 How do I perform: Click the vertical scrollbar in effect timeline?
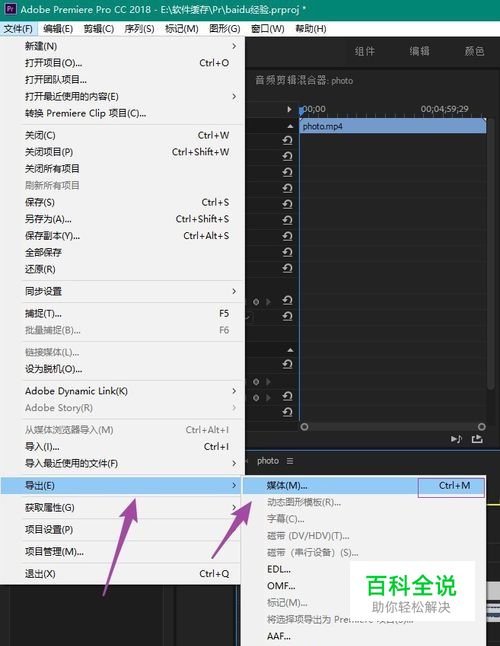click(490, 253)
